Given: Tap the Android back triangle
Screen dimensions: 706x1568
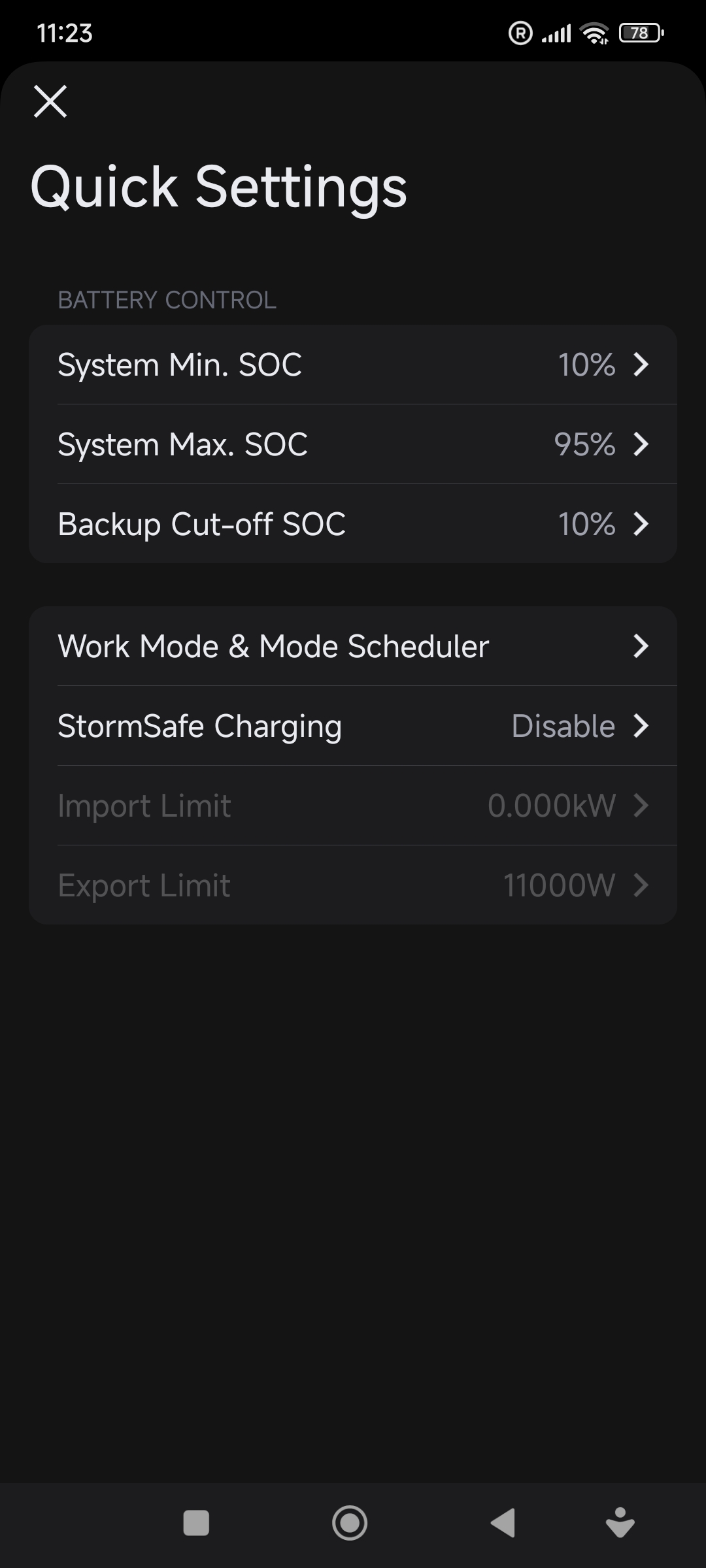Looking at the screenshot, I should click(503, 1523).
